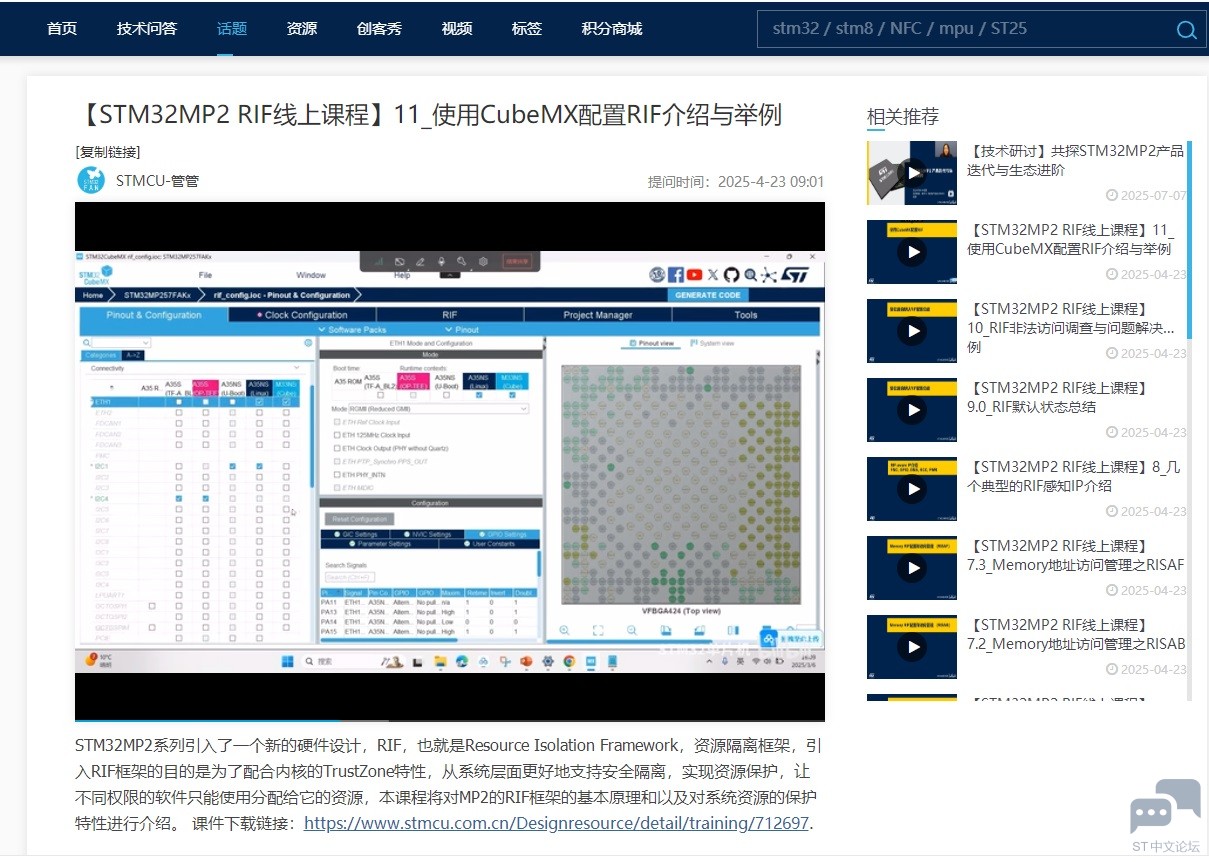Click the Windows Start icon in taskbar
Image resolution: width=1209 pixels, height=862 pixels.
pyautogui.click(x=288, y=661)
